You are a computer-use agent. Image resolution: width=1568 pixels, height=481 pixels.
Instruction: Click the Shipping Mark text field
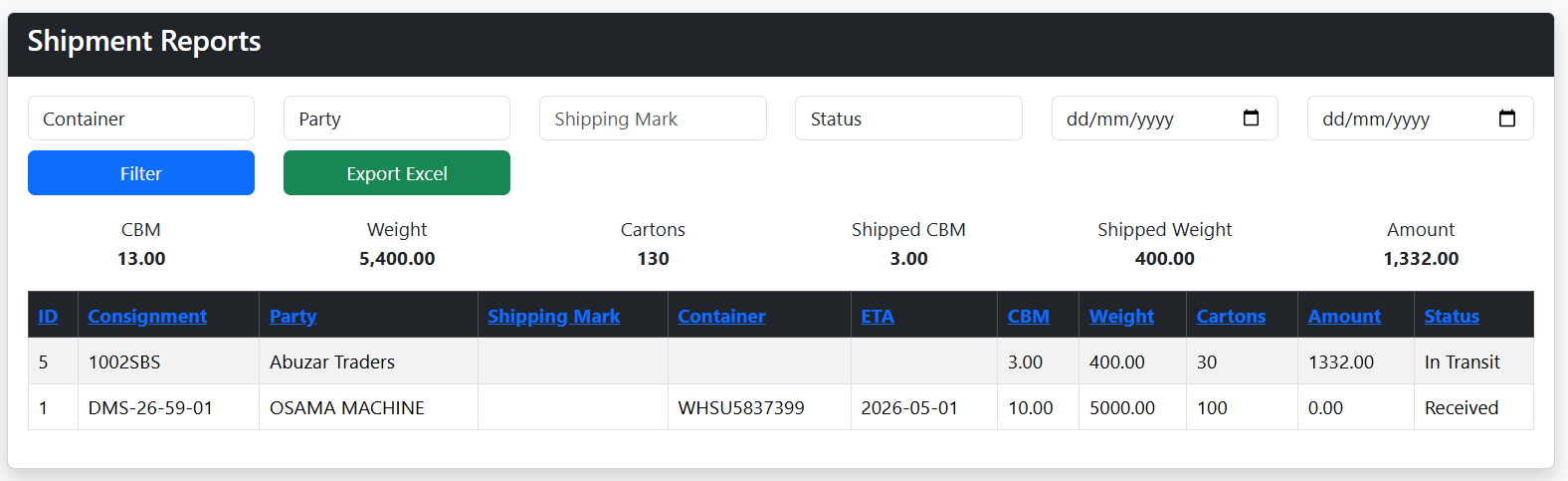(x=653, y=119)
